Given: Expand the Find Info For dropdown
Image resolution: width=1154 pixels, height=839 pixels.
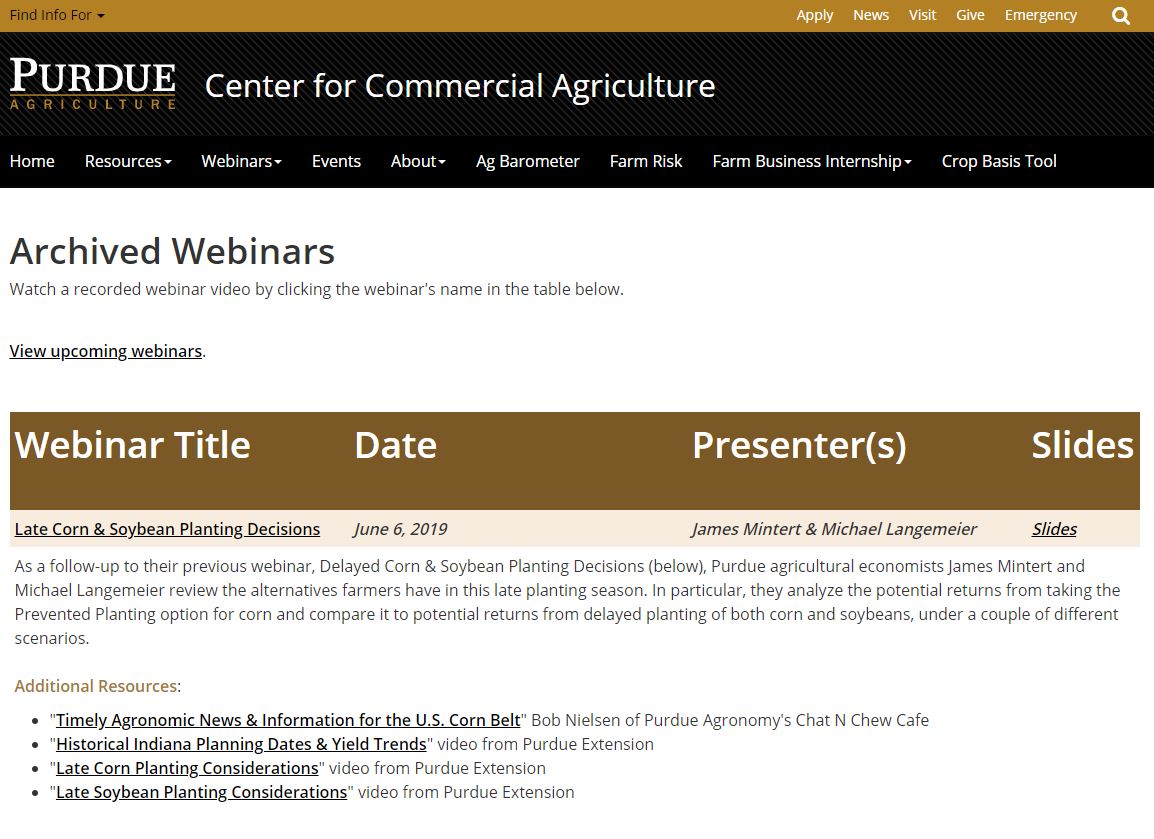Looking at the screenshot, I should click(x=57, y=15).
